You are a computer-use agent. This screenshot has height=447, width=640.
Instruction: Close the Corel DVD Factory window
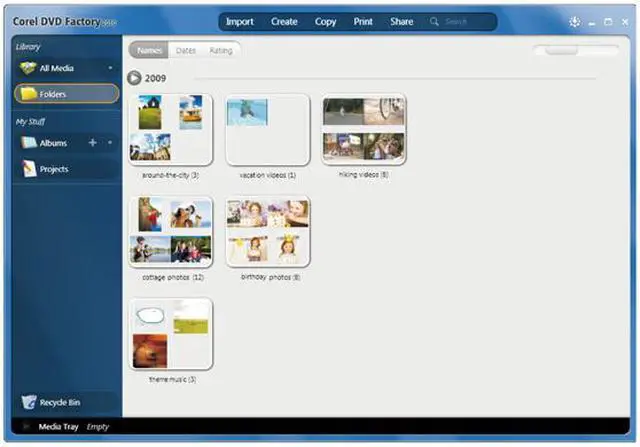[x=625, y=22]
